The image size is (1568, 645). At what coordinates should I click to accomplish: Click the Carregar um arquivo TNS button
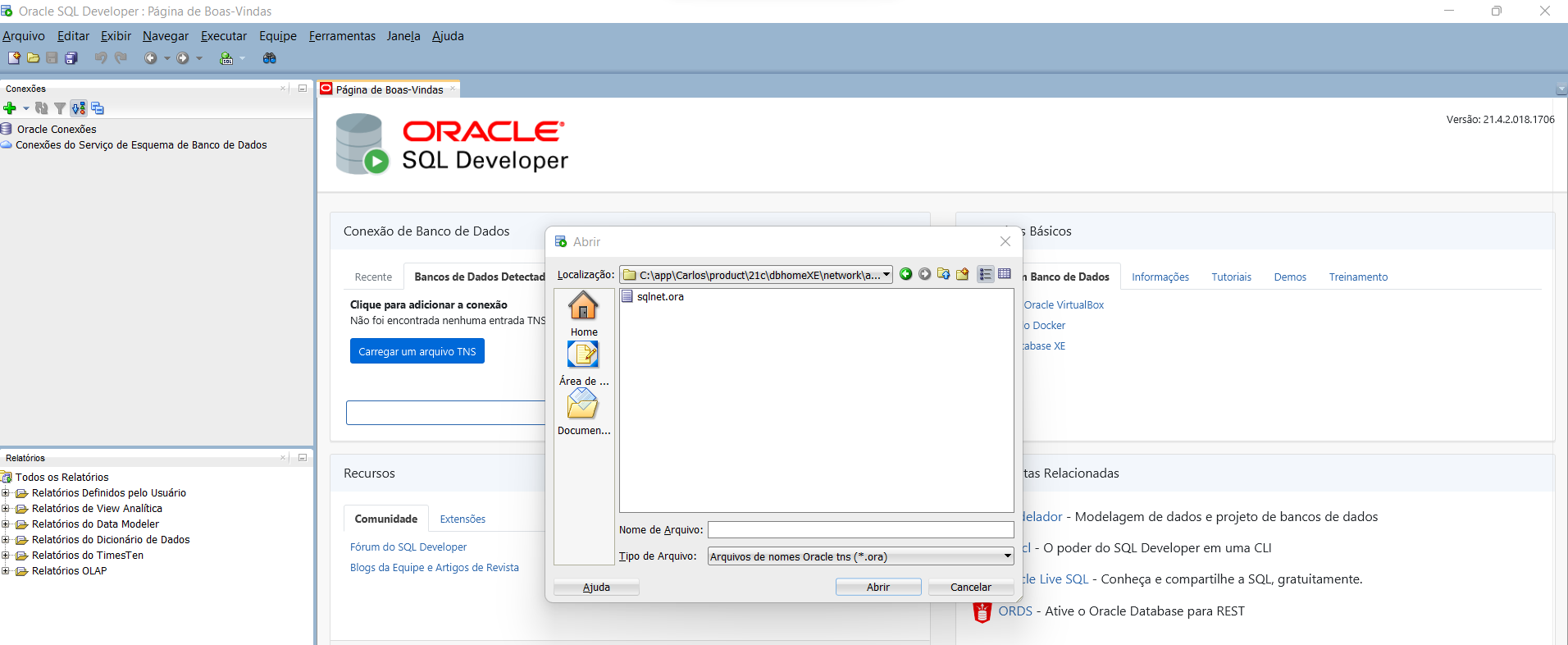click(417, 351)
